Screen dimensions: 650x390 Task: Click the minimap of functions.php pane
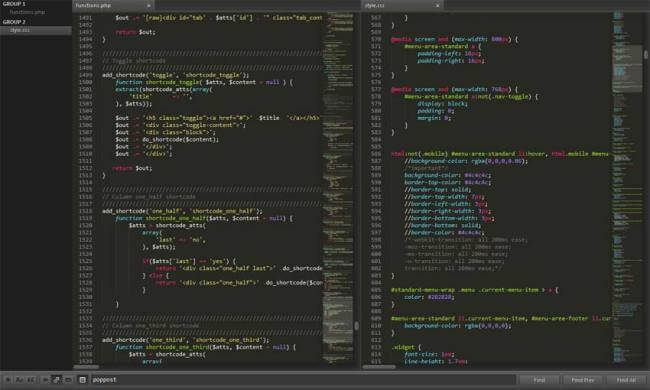tap(338, 189)
